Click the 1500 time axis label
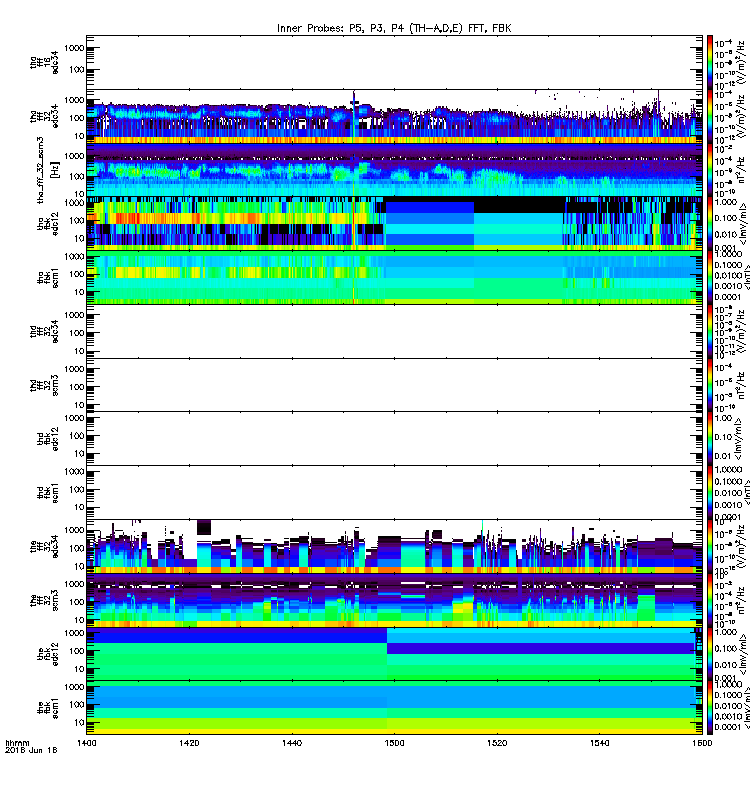The width and height of the screenshot is (750, 800). coord(394,743)
